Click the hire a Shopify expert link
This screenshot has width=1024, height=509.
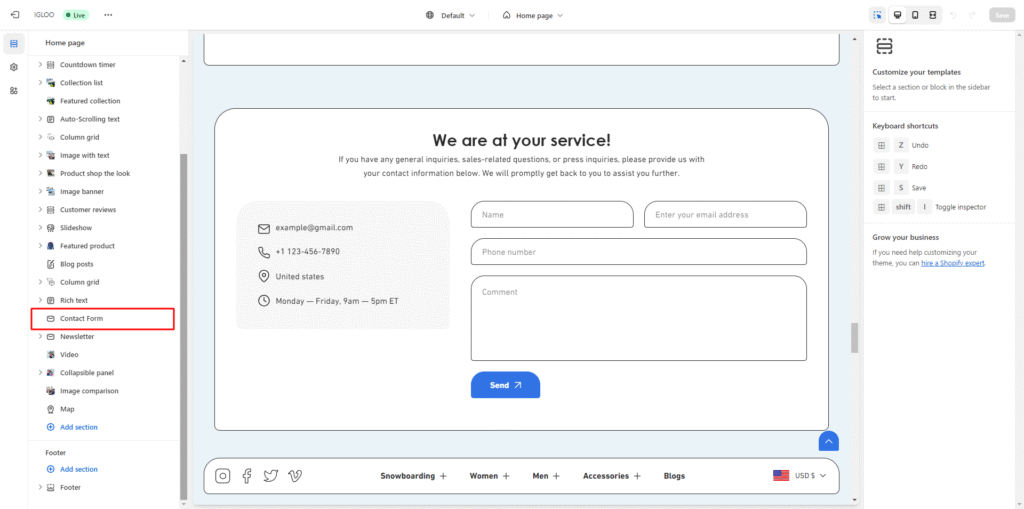coord(953,263)
